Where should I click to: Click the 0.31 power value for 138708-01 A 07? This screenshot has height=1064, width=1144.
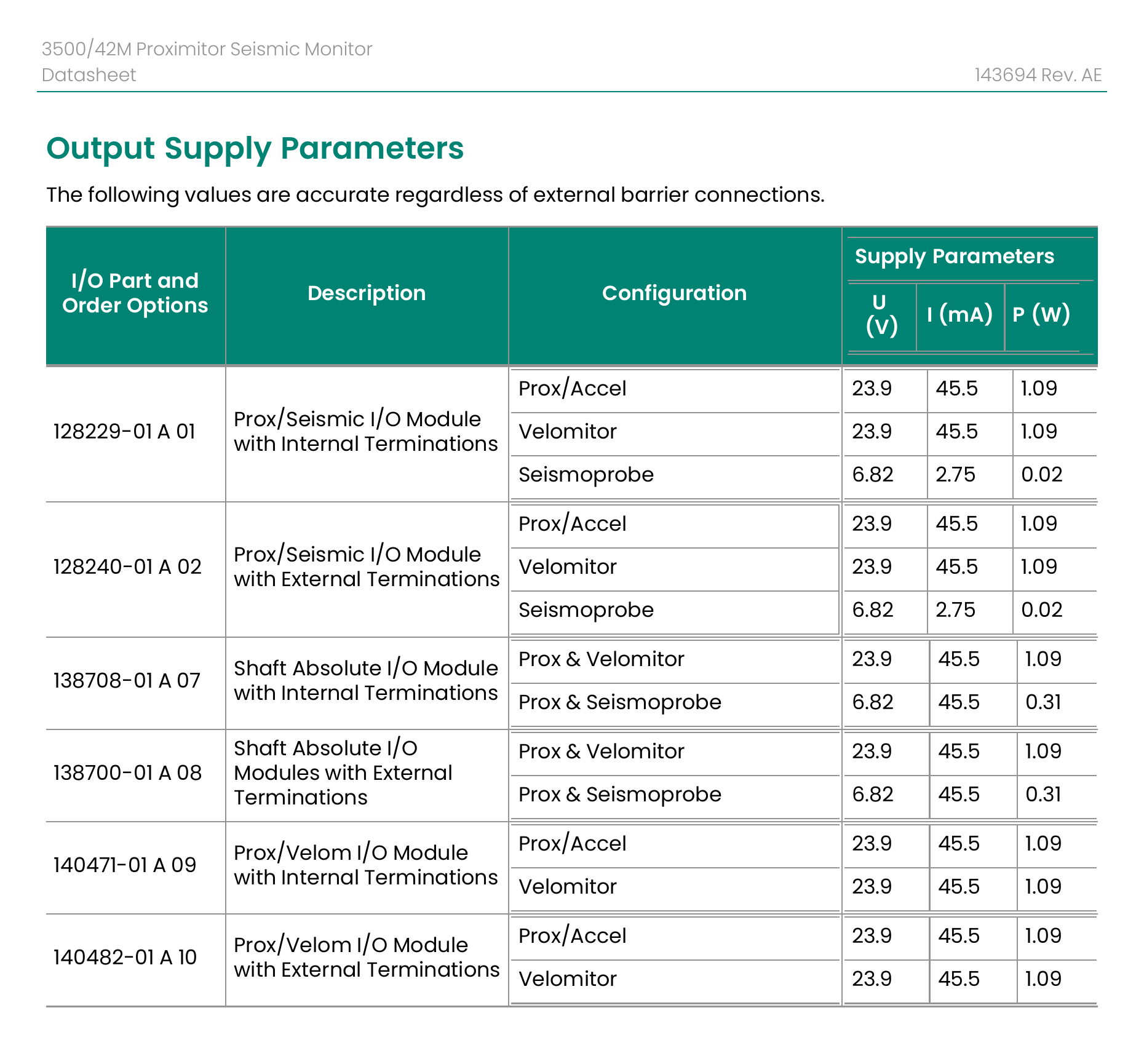1044,702
